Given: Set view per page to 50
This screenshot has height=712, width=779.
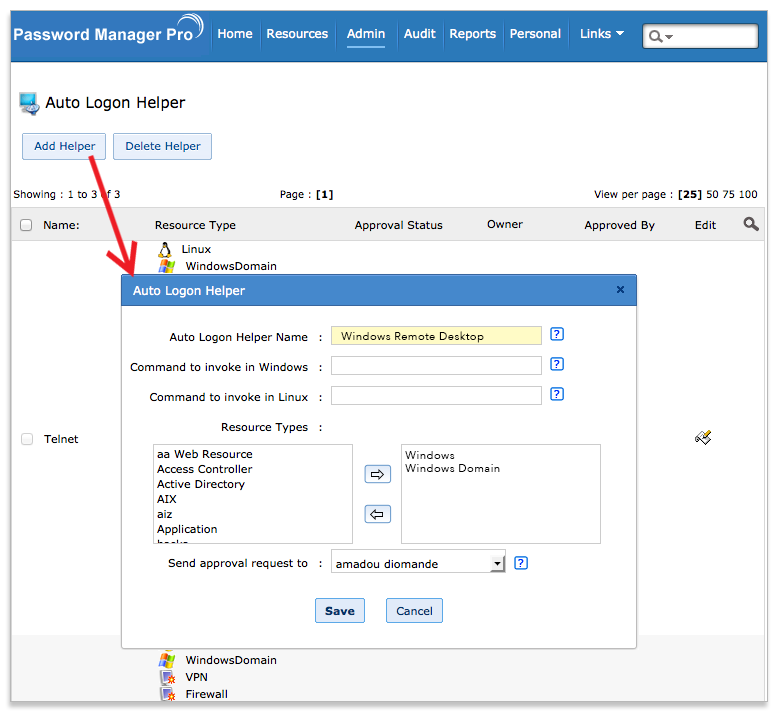Looking at the screenshot, I should coord(712,194).
